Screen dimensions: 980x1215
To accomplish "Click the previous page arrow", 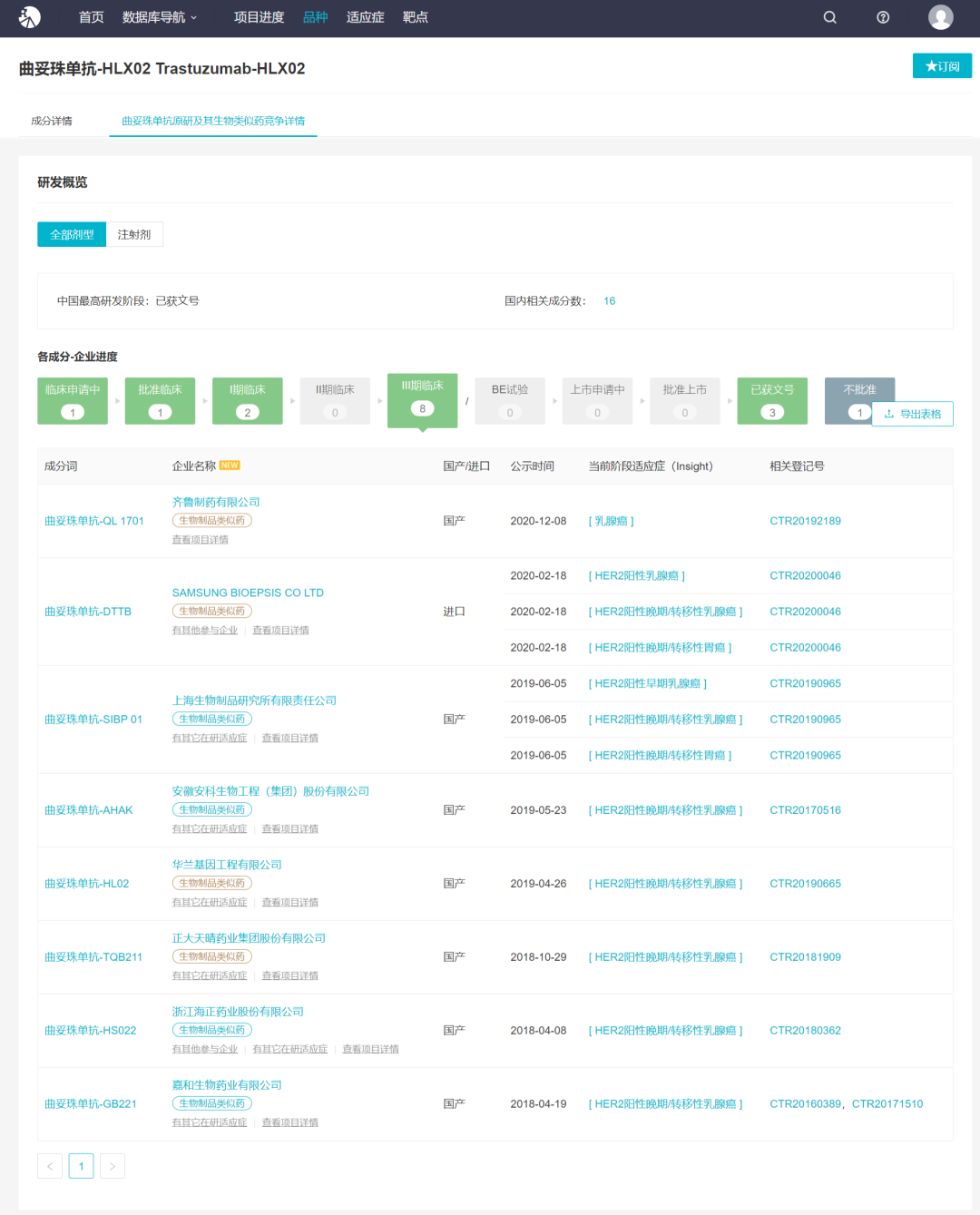I will click(x=50, y=1166).
